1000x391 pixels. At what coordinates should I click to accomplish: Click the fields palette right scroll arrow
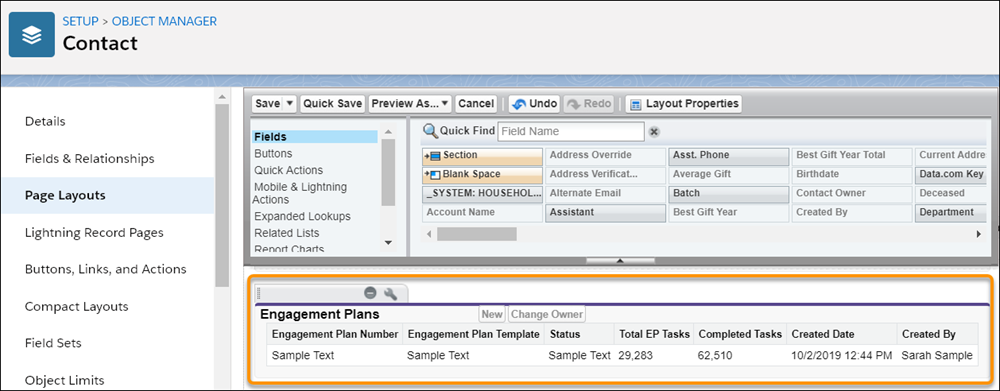coord(979,234)
